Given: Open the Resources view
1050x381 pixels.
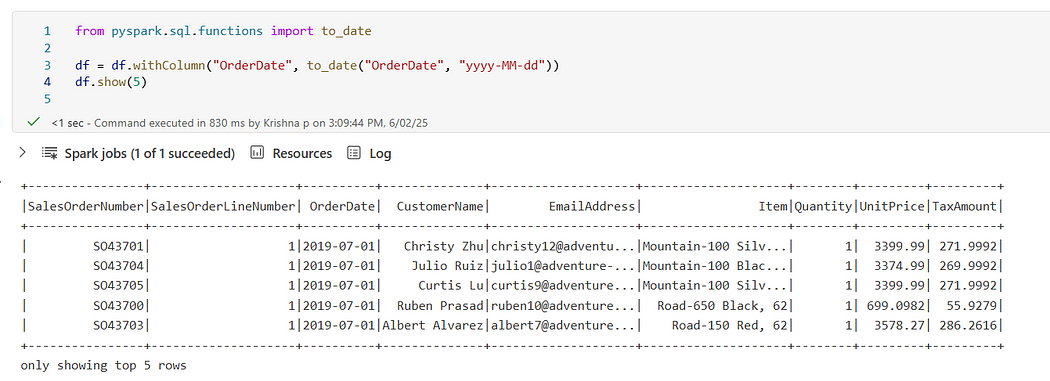Looking at the screenshot, I should click(302, 153).
